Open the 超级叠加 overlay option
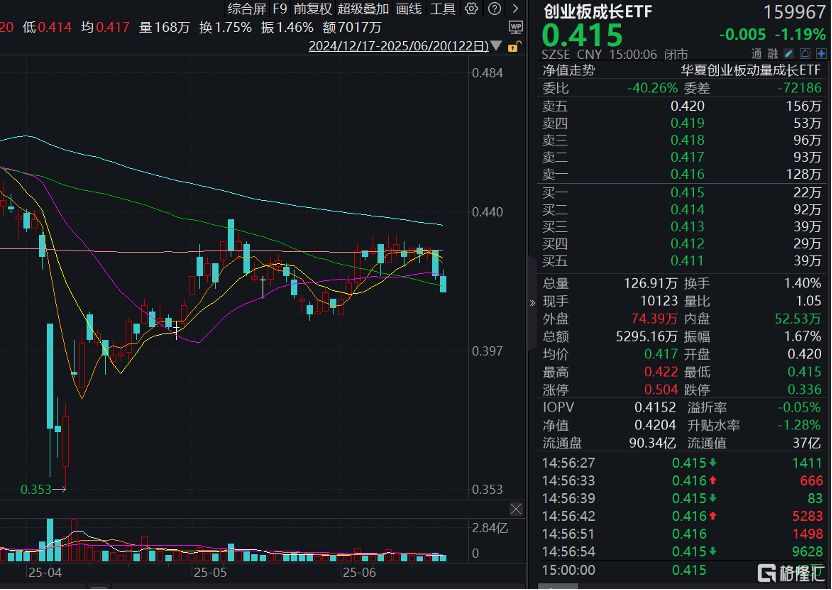 [x=363, y=8]
